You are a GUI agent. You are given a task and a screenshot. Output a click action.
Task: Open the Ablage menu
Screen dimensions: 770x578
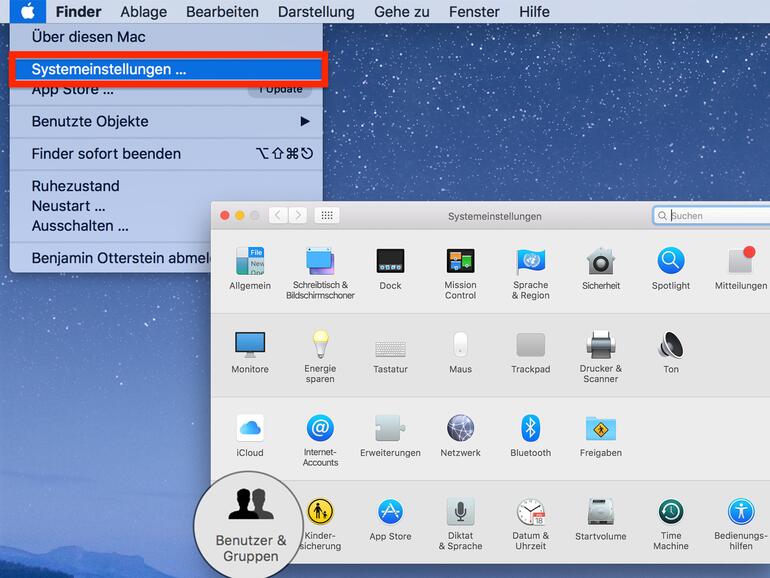[143, 11]
